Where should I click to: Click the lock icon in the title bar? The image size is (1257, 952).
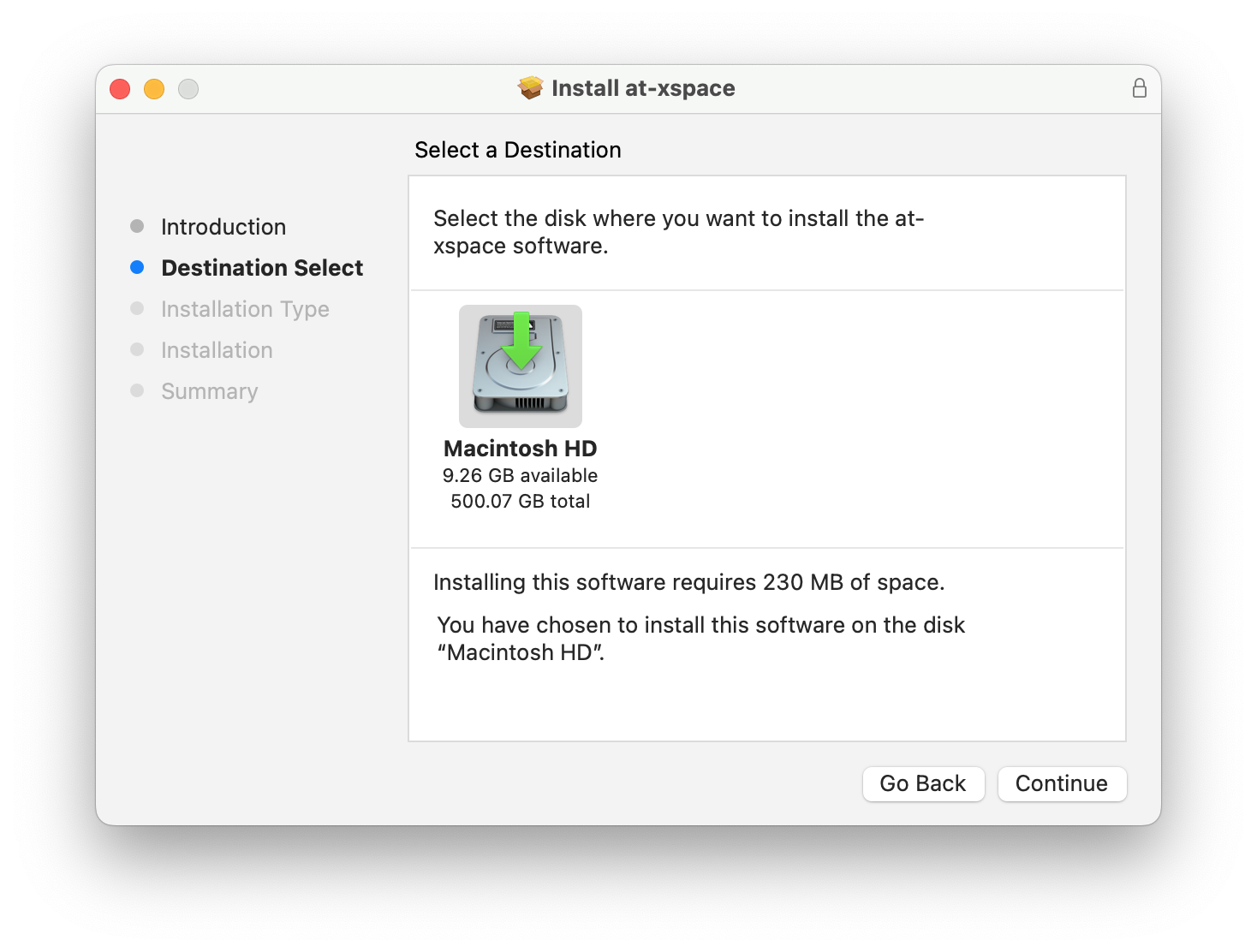[x=1139, y=88]
